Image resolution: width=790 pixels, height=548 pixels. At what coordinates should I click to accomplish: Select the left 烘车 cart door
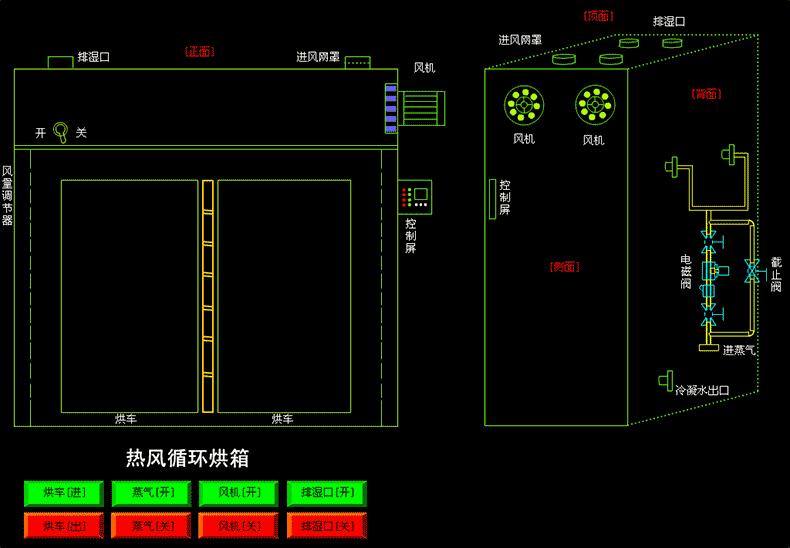(129, 296)
